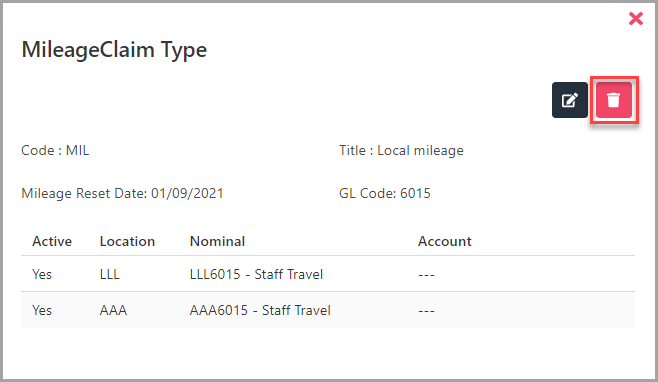This screenshot has height=382, width=658.
Task: Click the Account dashes in AAA row
Action: [426, 311]
